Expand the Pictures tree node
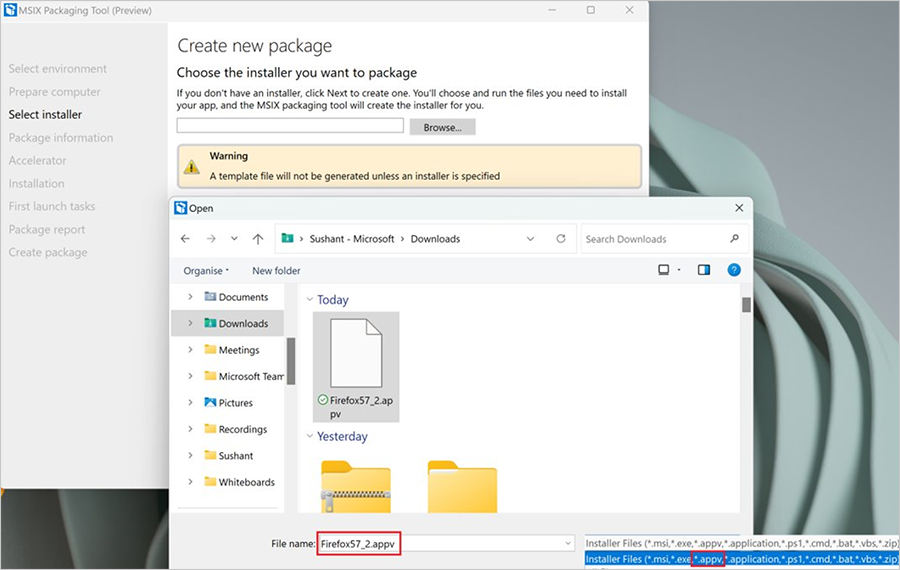 [x=190, y=402]
